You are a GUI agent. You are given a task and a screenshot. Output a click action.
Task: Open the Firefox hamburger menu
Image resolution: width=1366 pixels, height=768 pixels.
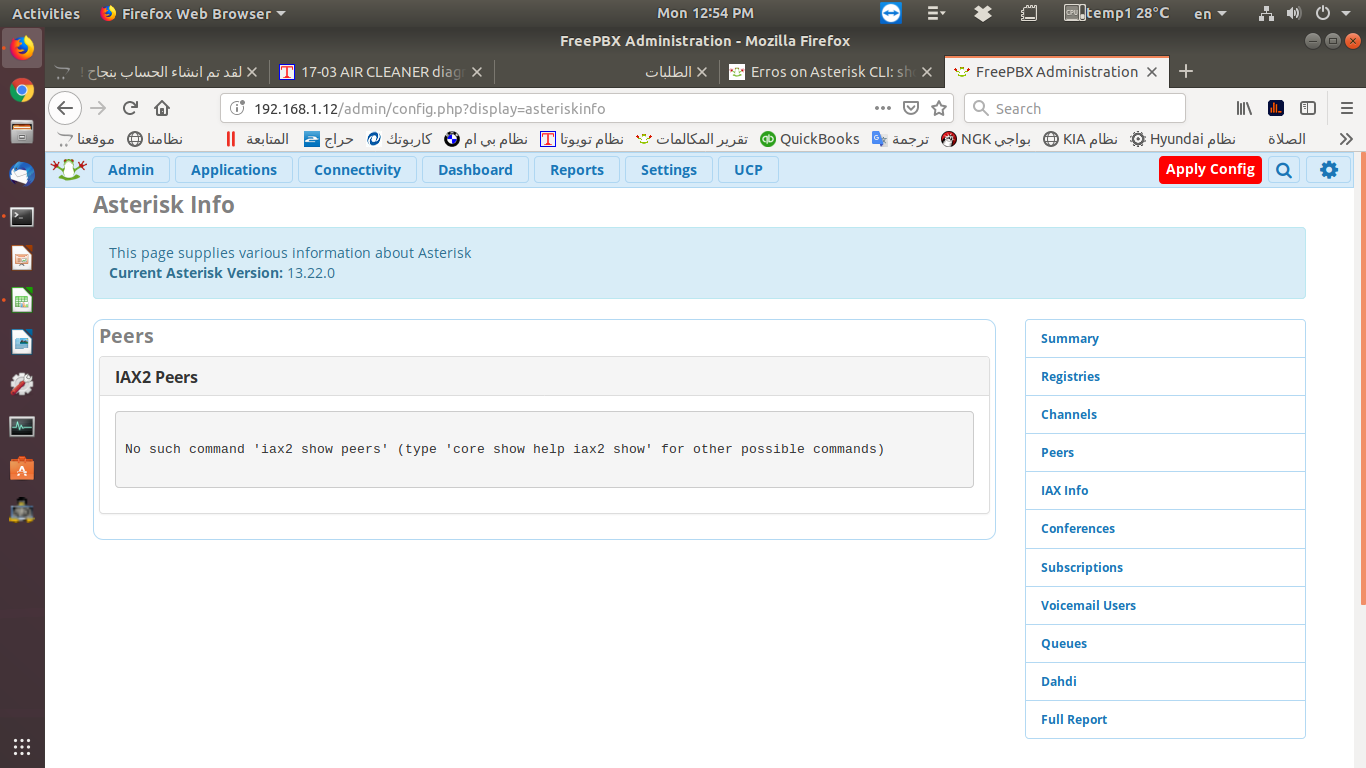(x=1346, y=108)
